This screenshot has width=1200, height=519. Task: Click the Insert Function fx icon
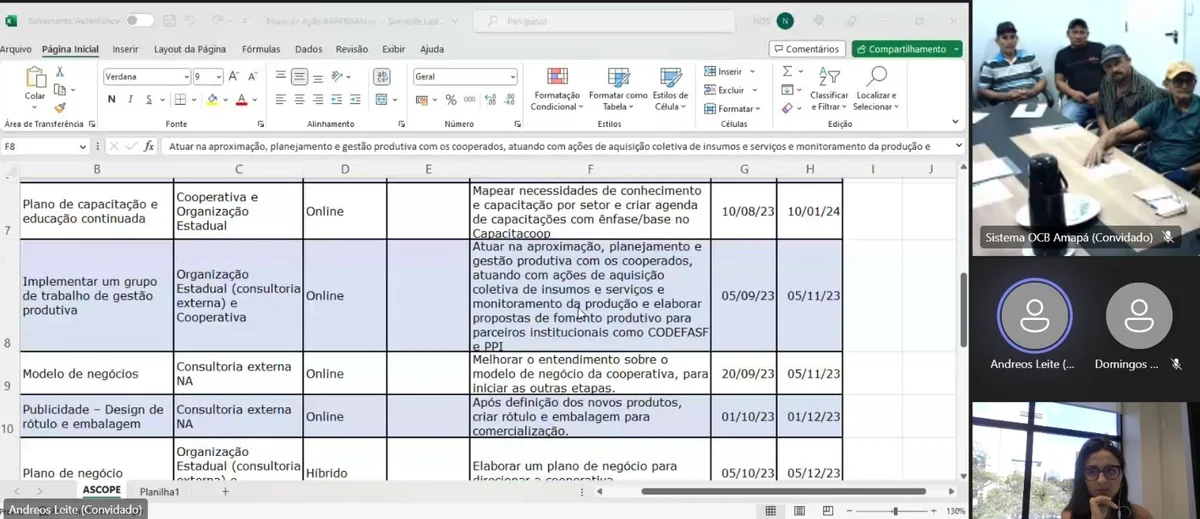pos(149,146)
